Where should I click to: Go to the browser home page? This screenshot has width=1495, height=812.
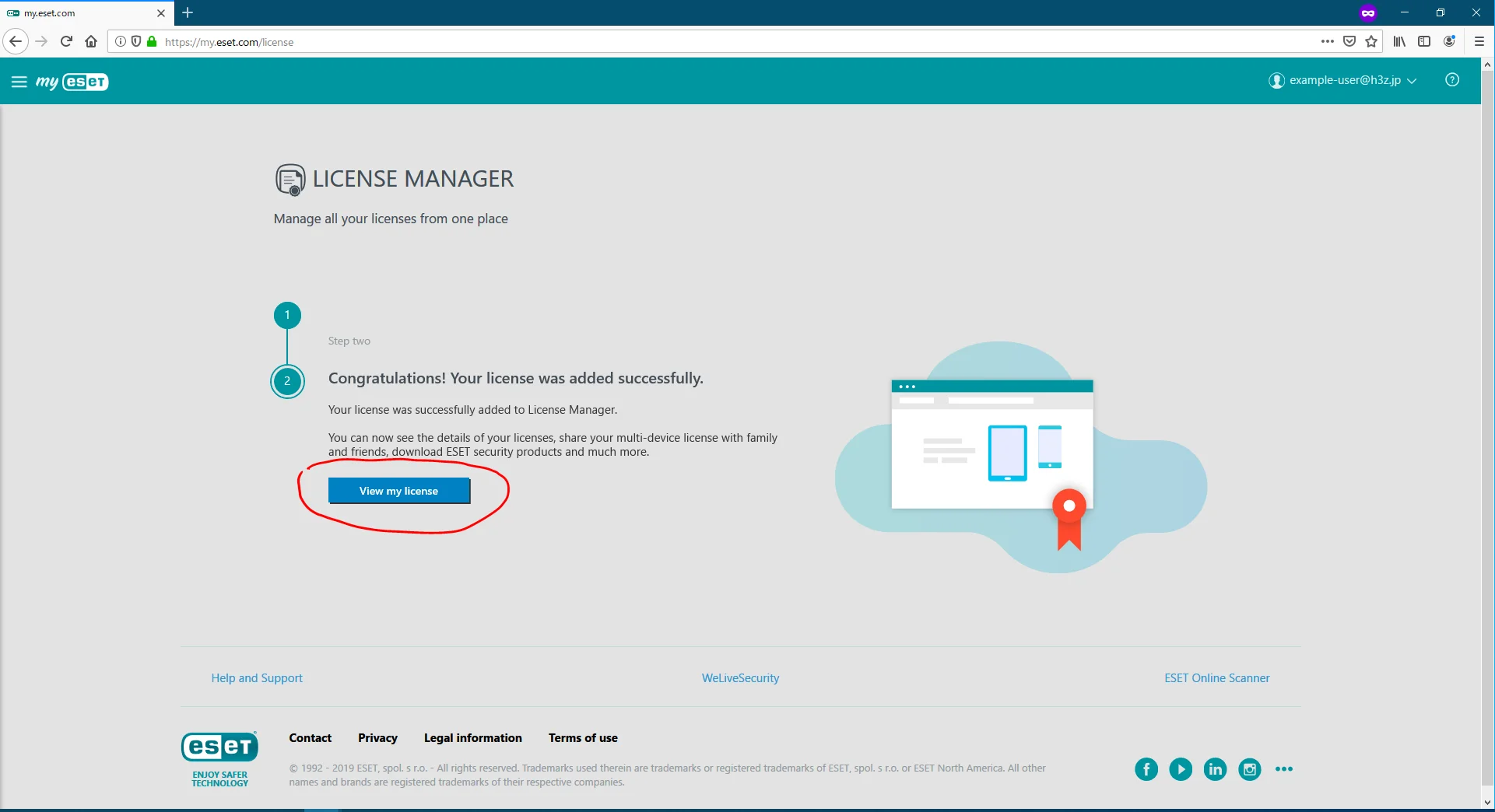tap(91, 42)
